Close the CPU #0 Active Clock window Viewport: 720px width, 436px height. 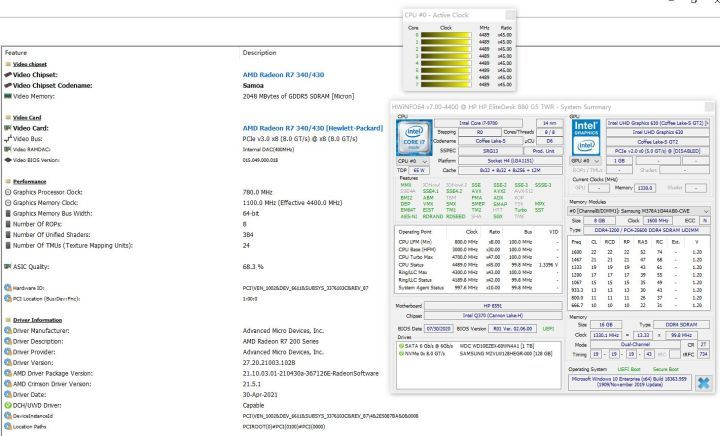click(x=510, y=15)
